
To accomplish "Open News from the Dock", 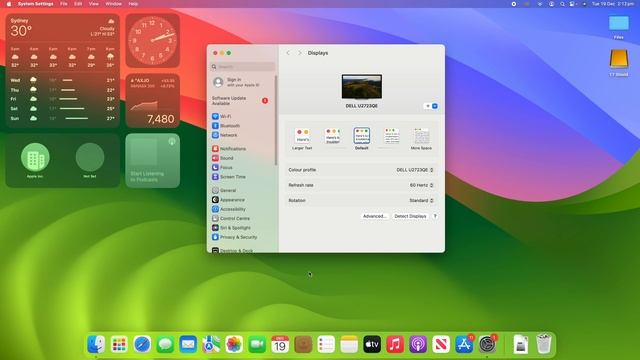I will click(x=441, y=344).
